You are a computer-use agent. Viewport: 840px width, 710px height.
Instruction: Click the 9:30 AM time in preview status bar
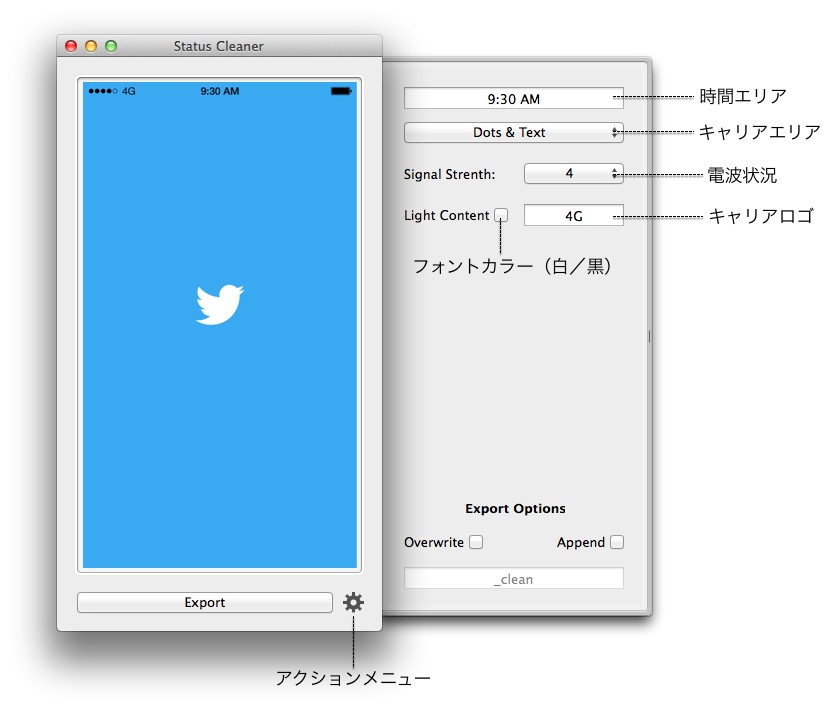[x=220, y=91]
